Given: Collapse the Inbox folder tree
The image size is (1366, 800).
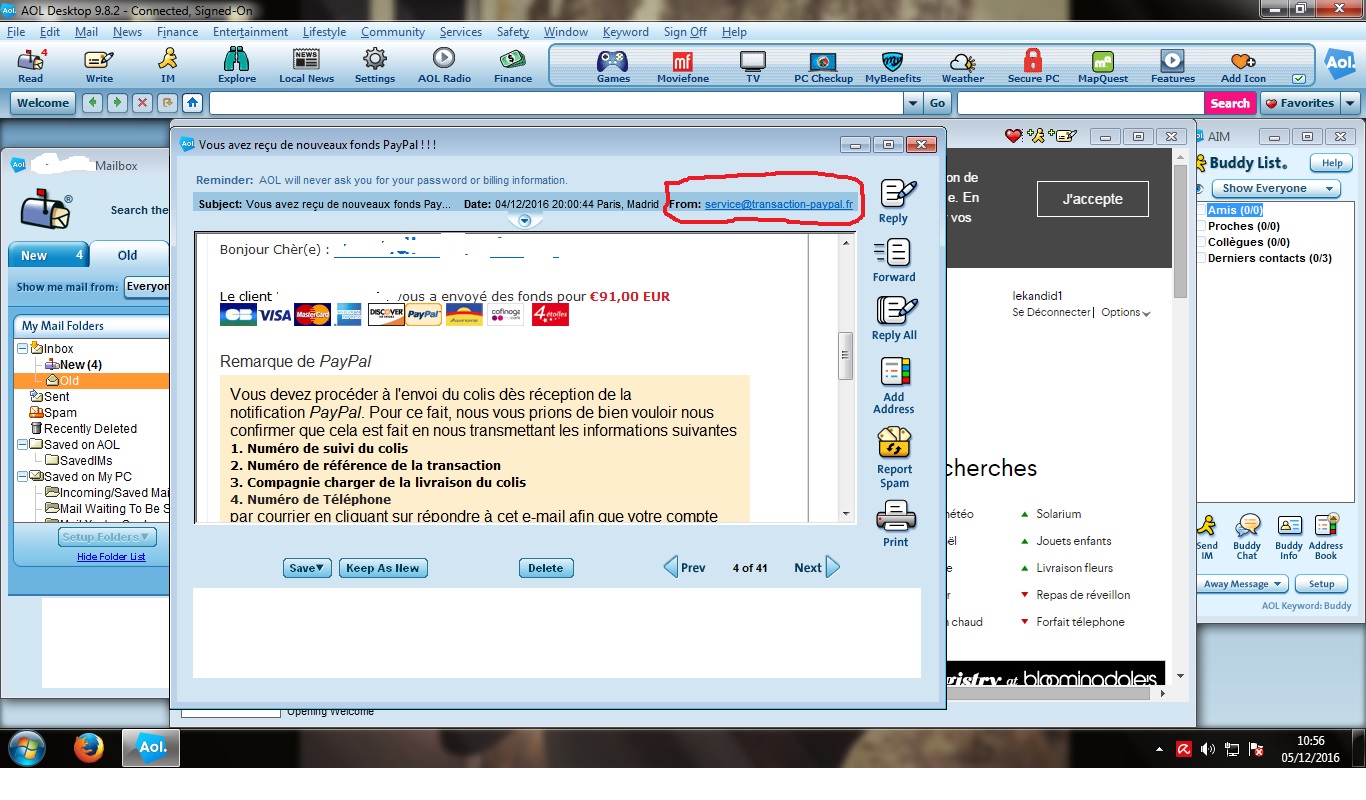Looking at the screenshot, I should click(x=22, y=349).
